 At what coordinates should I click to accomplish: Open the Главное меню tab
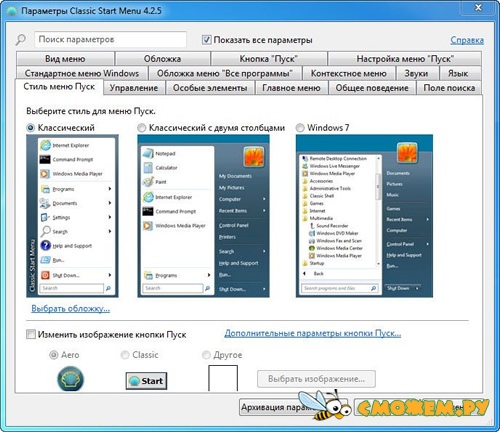pos(291,88)
